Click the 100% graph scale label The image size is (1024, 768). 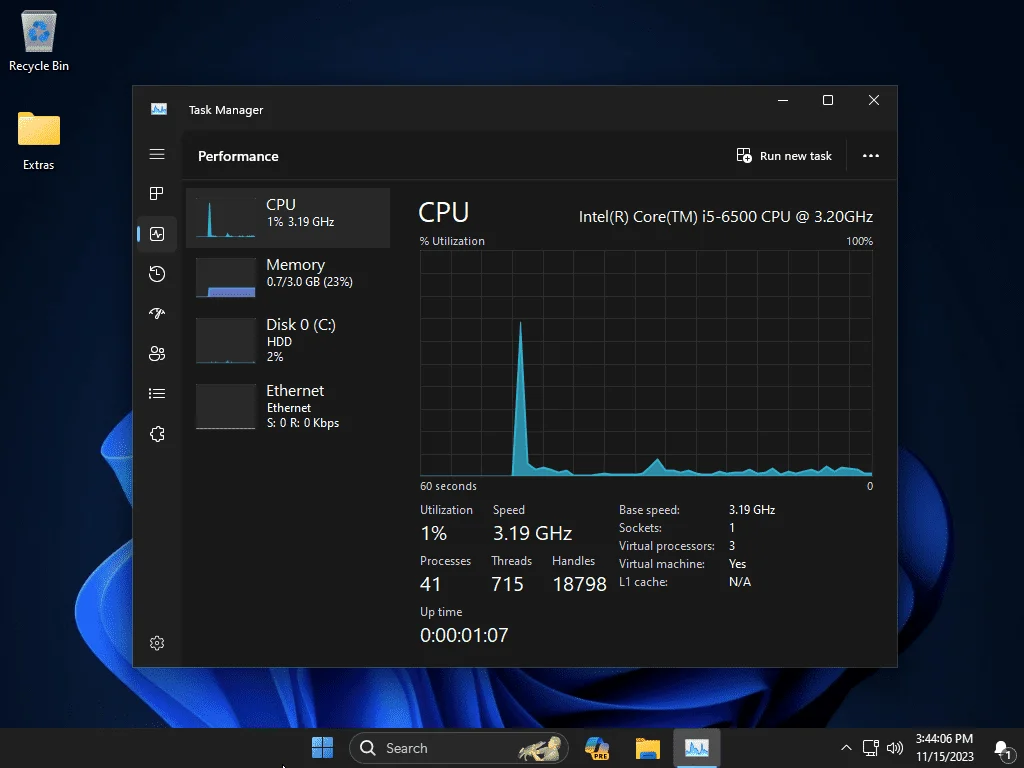(859, 241)
